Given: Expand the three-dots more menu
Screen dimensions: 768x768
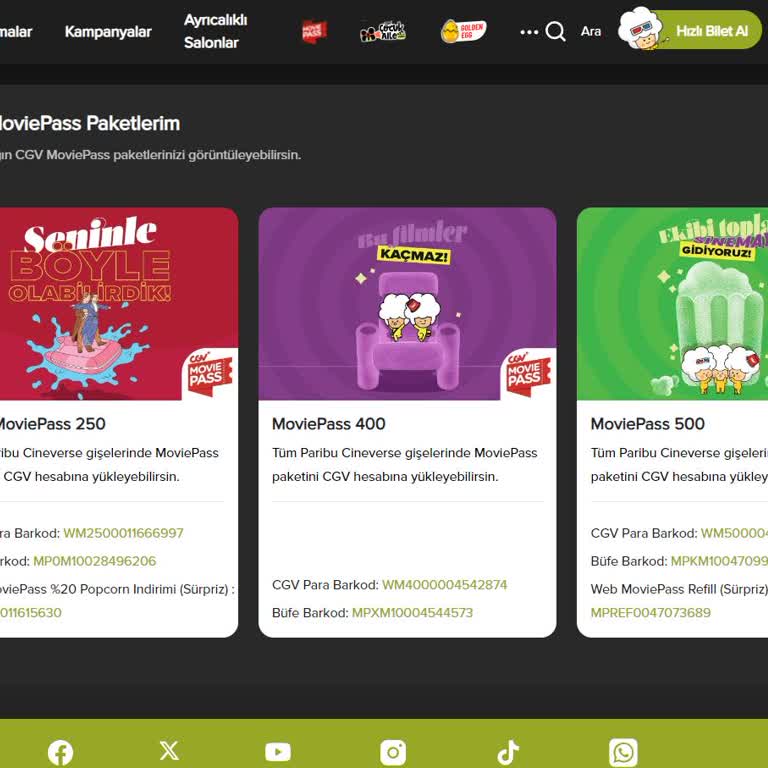Looking at the screenshot, I should [529, 32].
